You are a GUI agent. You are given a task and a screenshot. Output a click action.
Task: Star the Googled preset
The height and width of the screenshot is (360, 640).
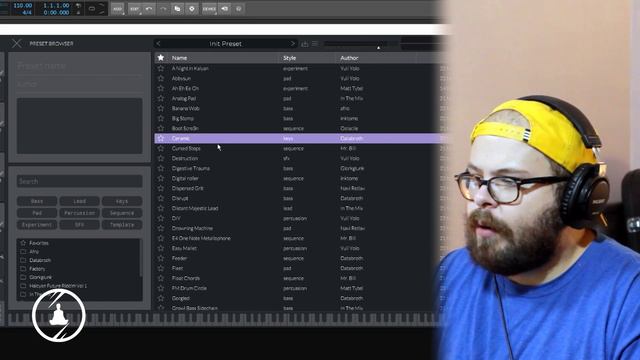(x=161, y=298)
